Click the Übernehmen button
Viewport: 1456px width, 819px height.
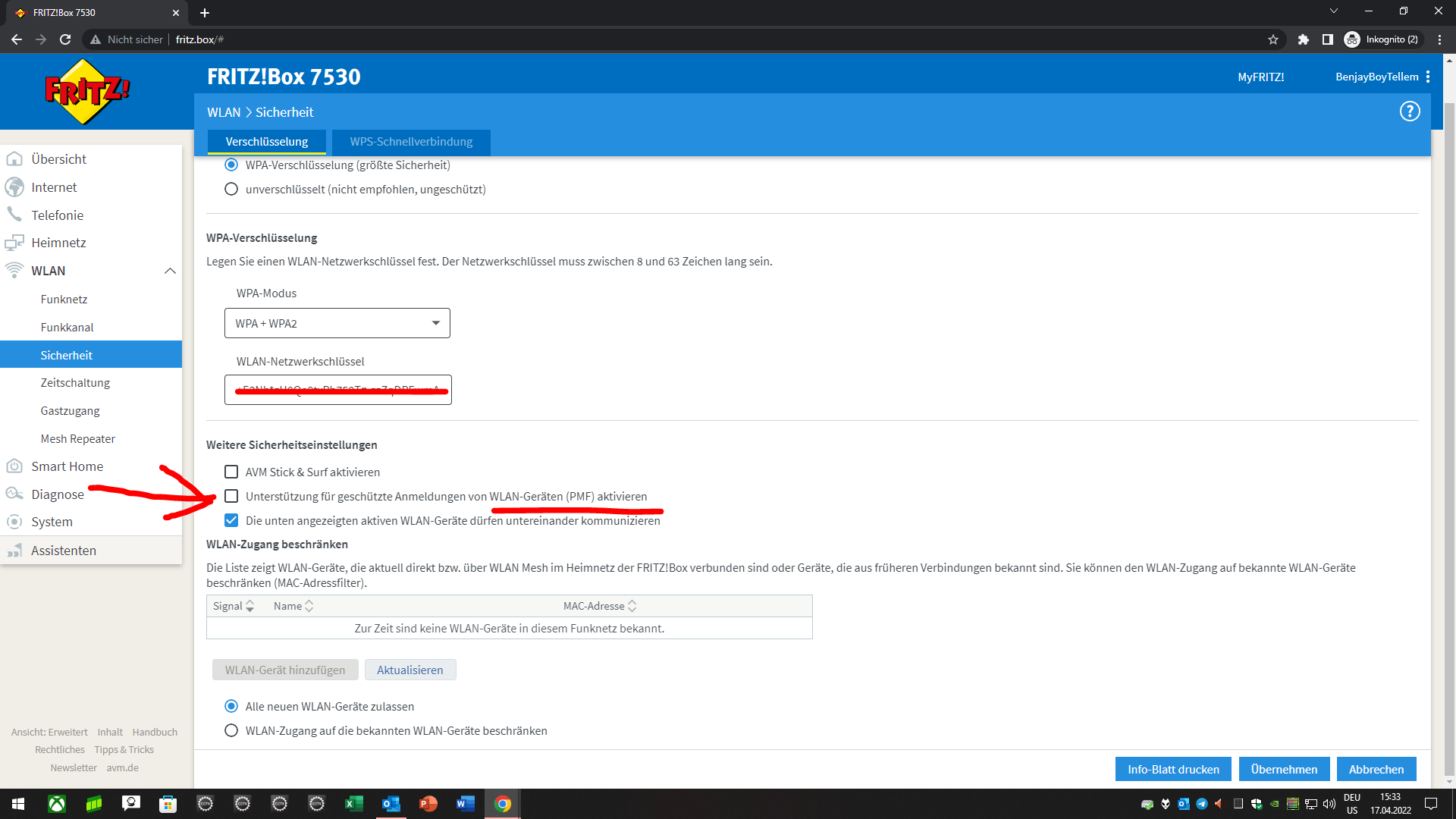[x=1283, y=769]
